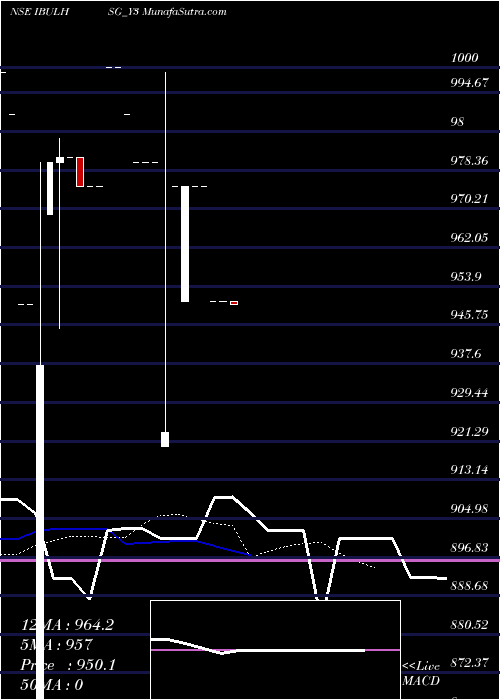Select the white candlestick body near 921
Screen dimensions: 500x700
pyautogui.click(x=165, y=439)
